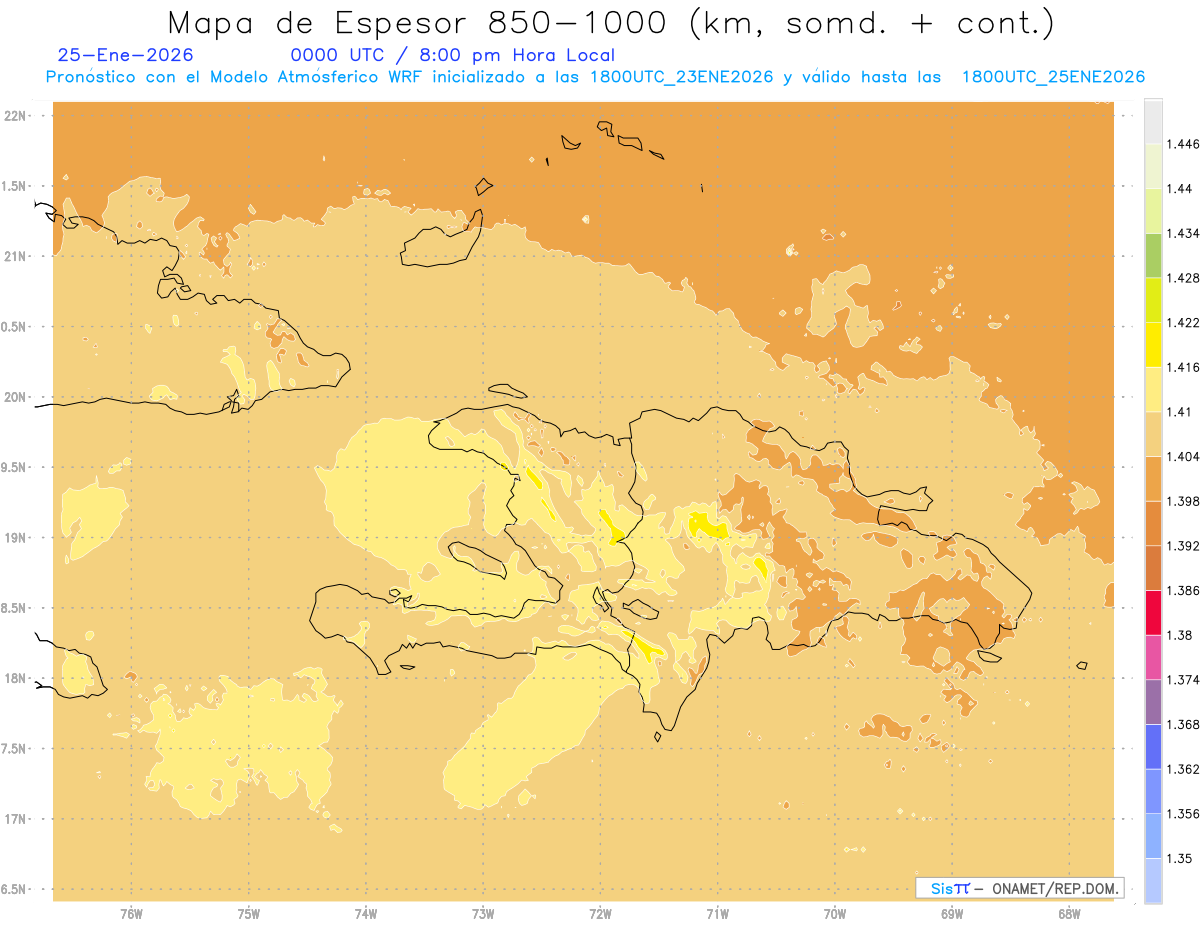Click the 1.41 legend value

coord(1178,412)
